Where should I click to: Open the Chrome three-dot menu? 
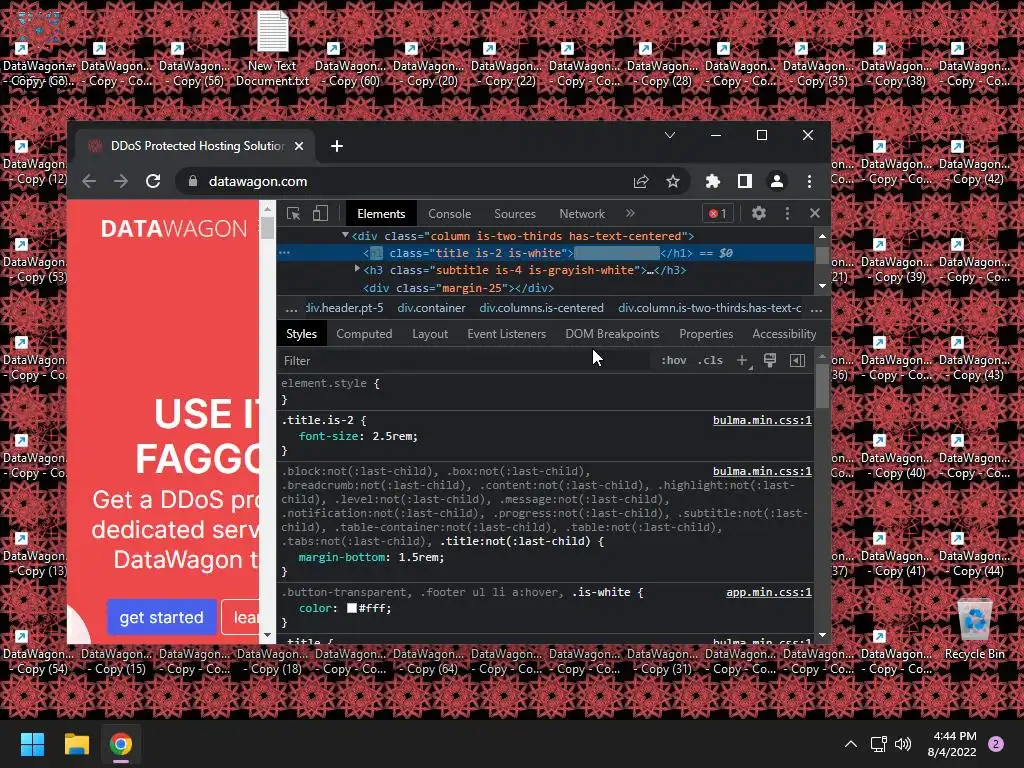tap(809, 181)
